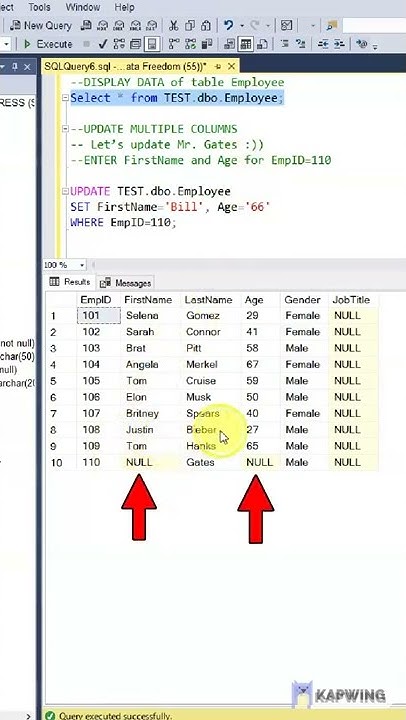Open the toolbar overflow options arrow
406x720 pixels.
tap(375, 45)
